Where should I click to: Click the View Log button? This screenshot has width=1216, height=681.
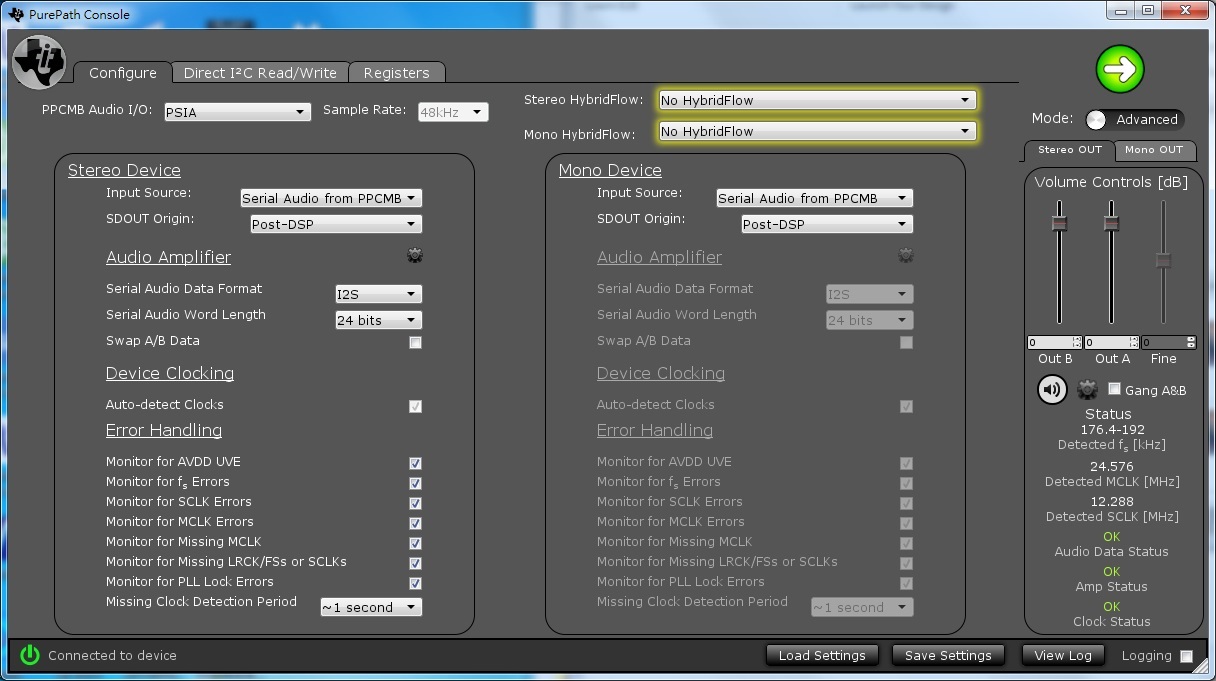tap(1063, 655)
